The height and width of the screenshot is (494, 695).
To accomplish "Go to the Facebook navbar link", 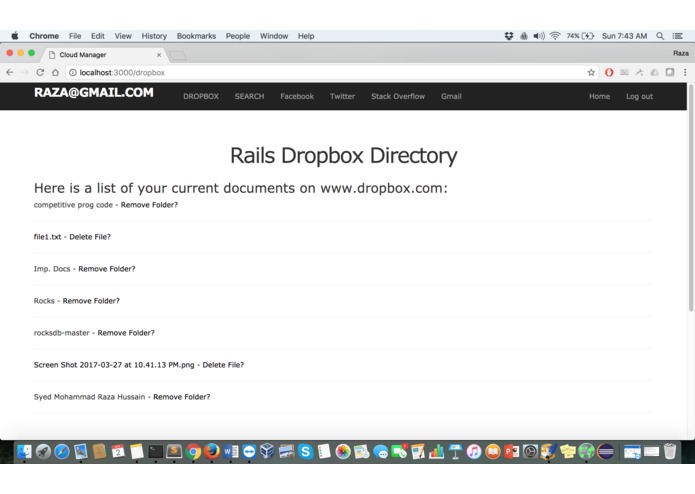I will 297,96.
